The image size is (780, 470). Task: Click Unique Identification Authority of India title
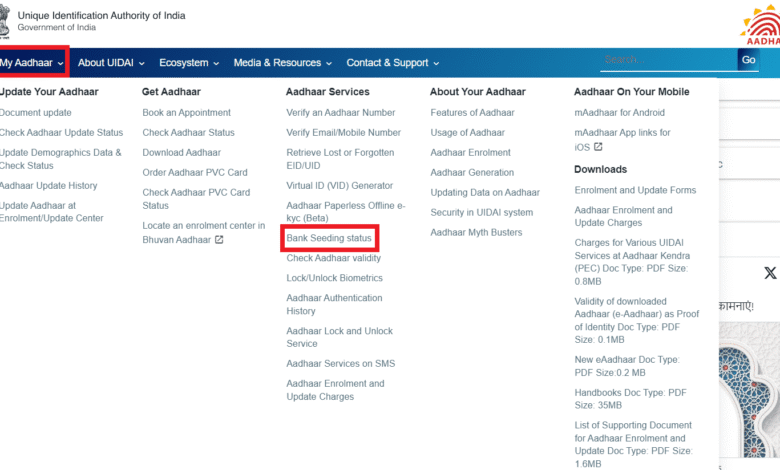point(101,15)
